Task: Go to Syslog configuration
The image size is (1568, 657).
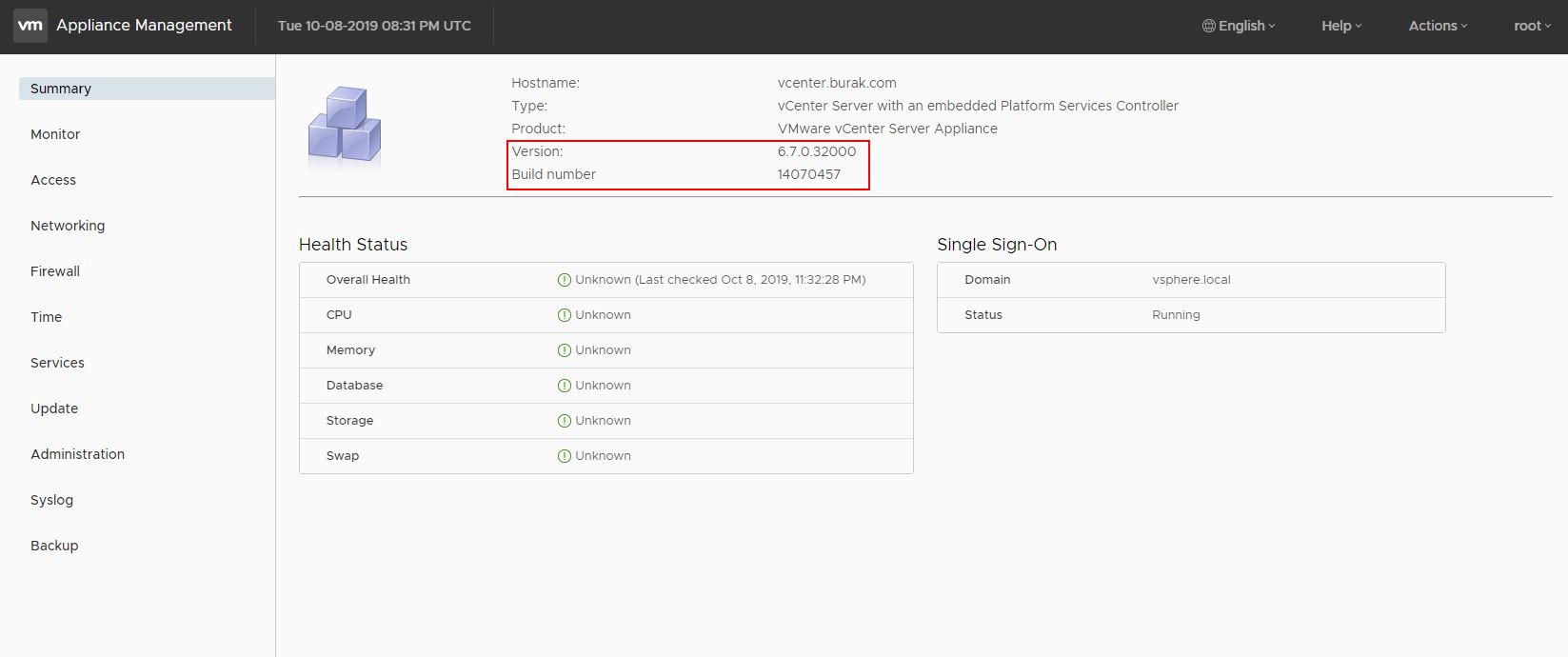Action: pyautogui.click(x=51, y=500)
